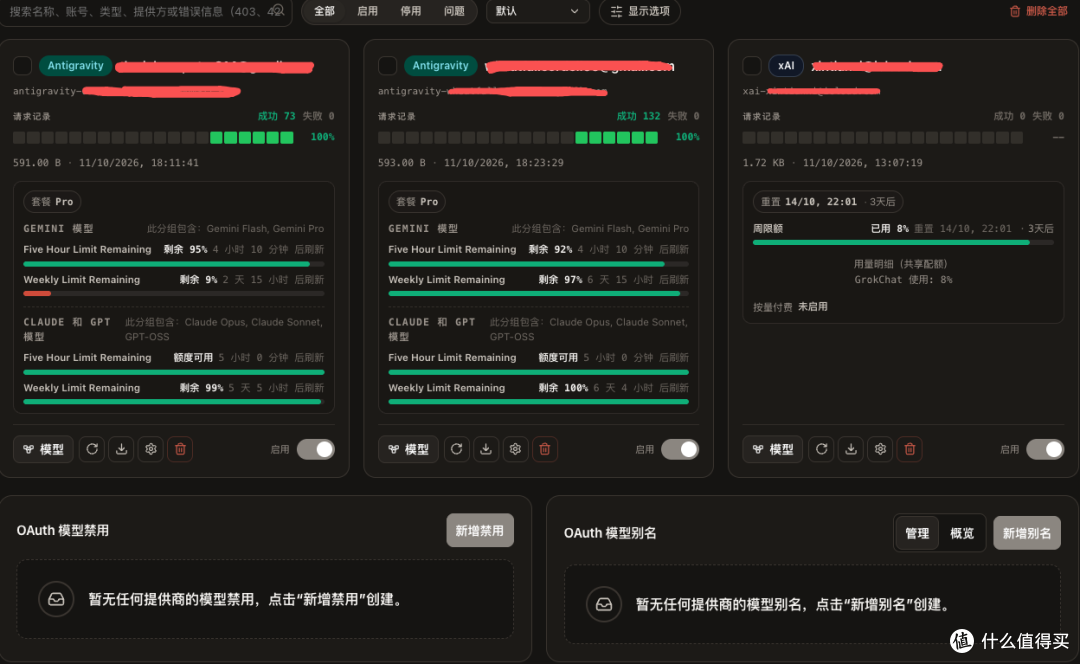Select checkbox on Antigravity card (成功 132)
Screen dimensions: 1080x664
click(x=387, y=65)
